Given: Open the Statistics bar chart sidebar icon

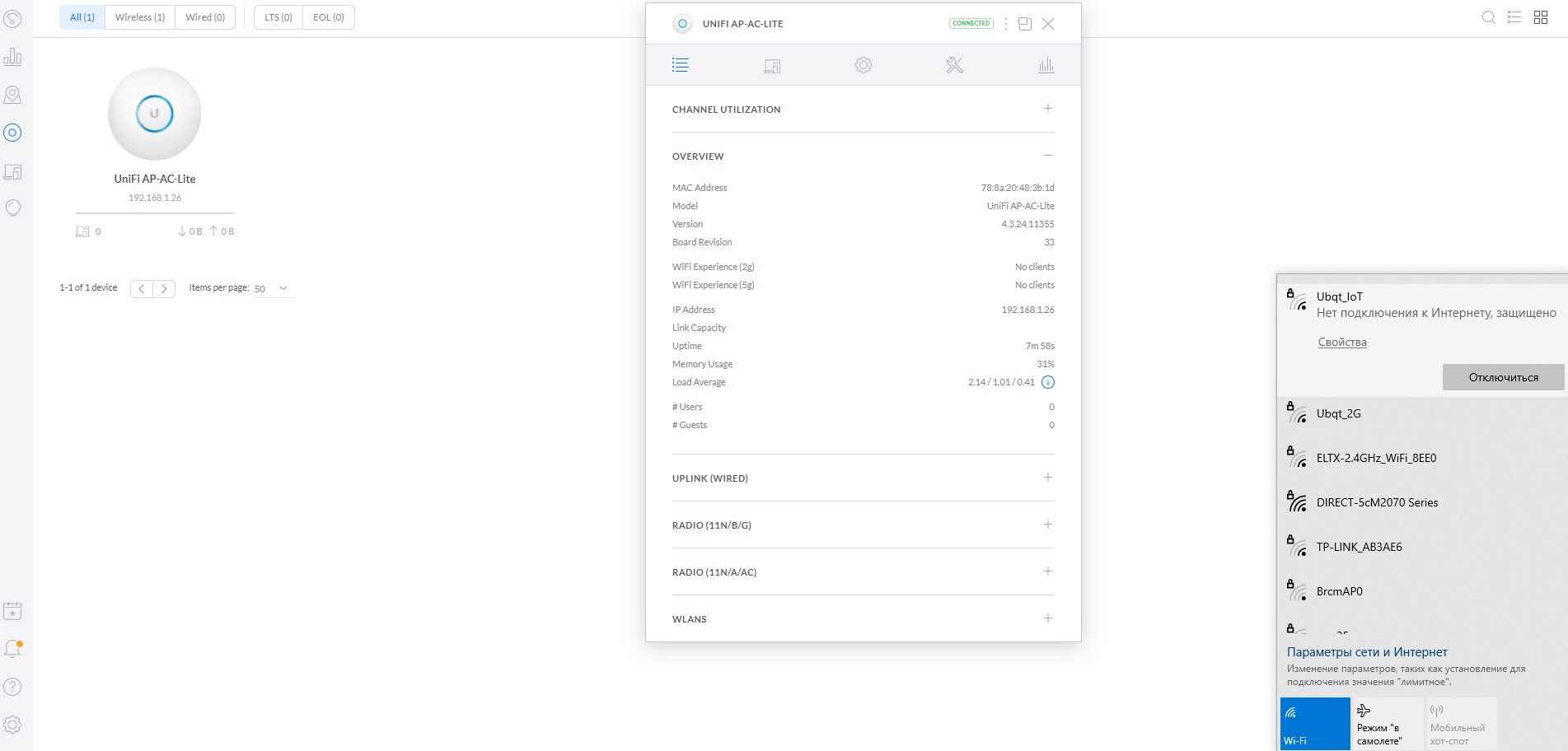Looking at the screenshot, I should [12, 56].
